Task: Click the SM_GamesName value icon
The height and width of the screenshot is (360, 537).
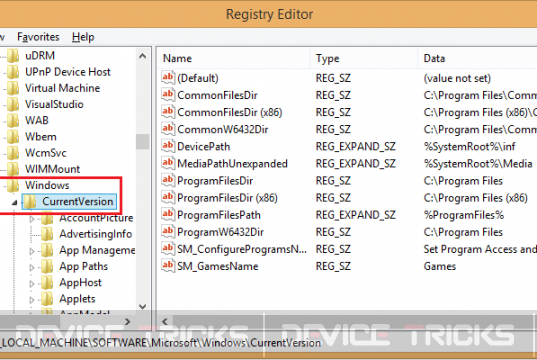Action: [167, 266]
